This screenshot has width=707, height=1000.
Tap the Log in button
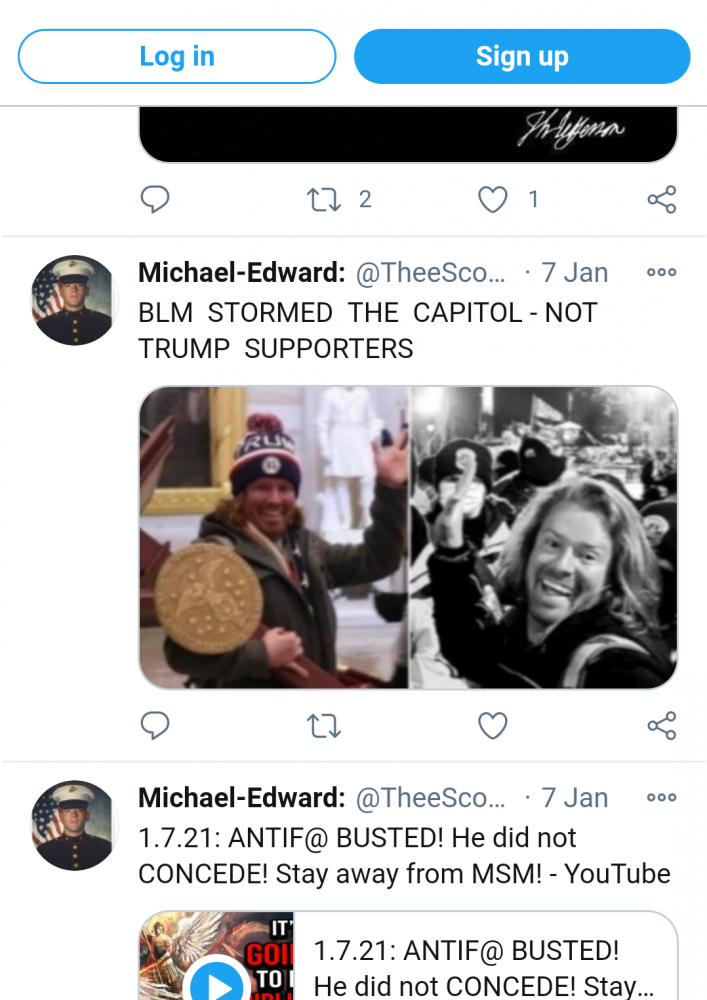click(x=177, y=56)
